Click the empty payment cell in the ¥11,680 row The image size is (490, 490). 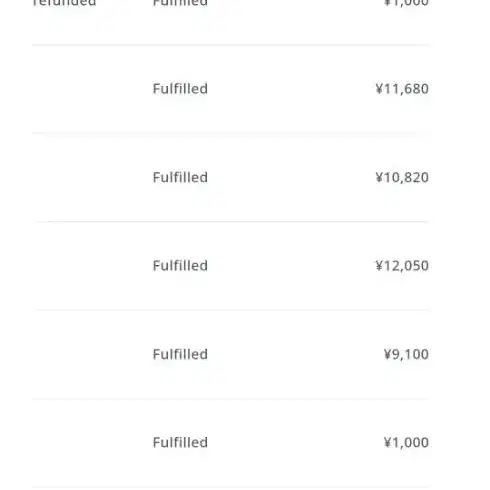90,89
